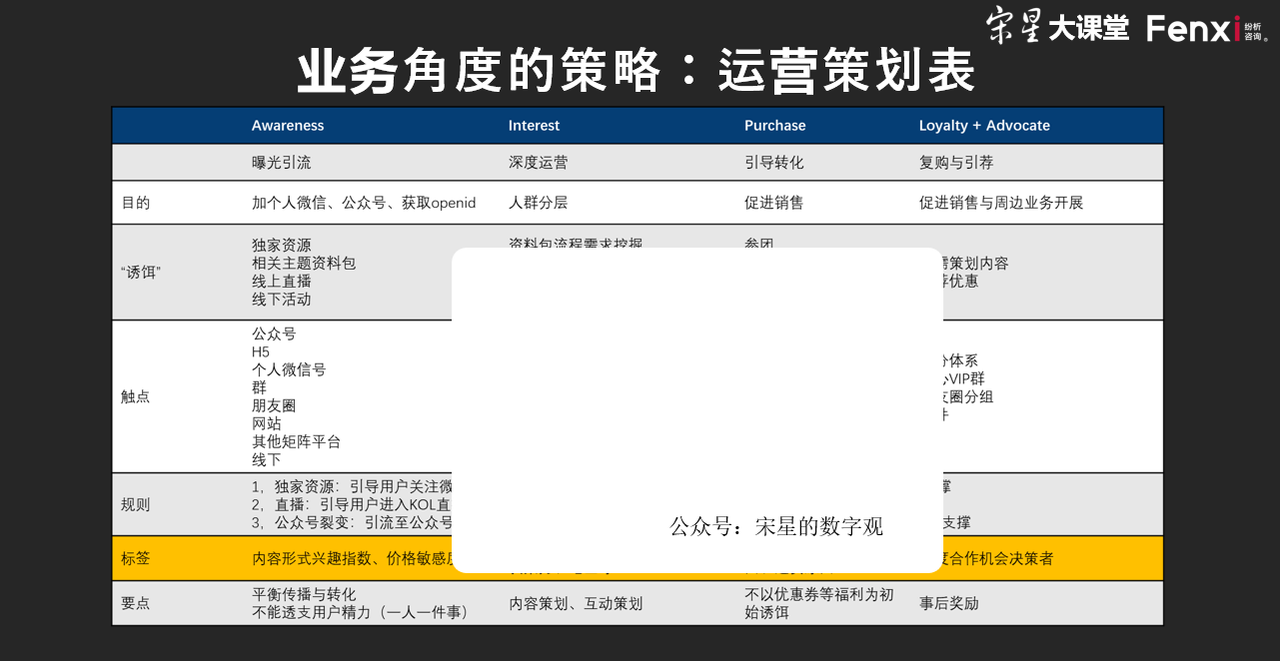Click the 促进销售与周边业务开展 cell

pos(1001,203)
